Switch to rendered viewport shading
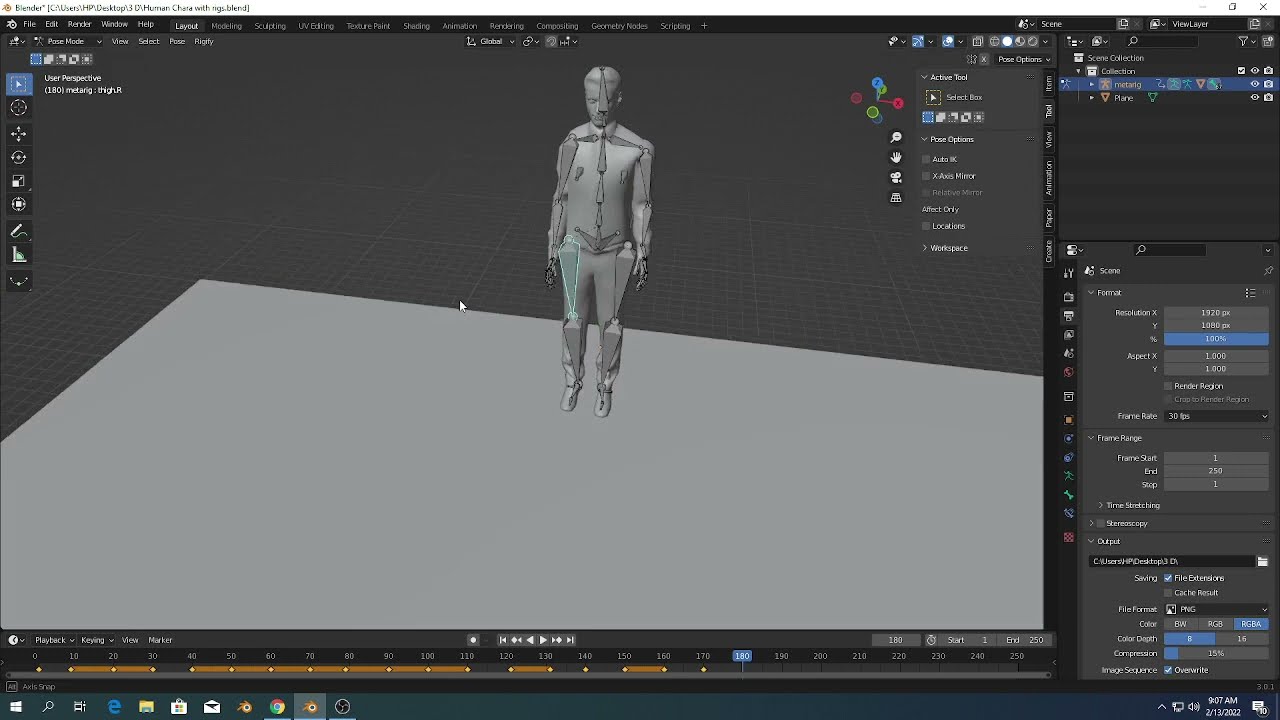1280x720 pixels. click(x=1033, y=41)
